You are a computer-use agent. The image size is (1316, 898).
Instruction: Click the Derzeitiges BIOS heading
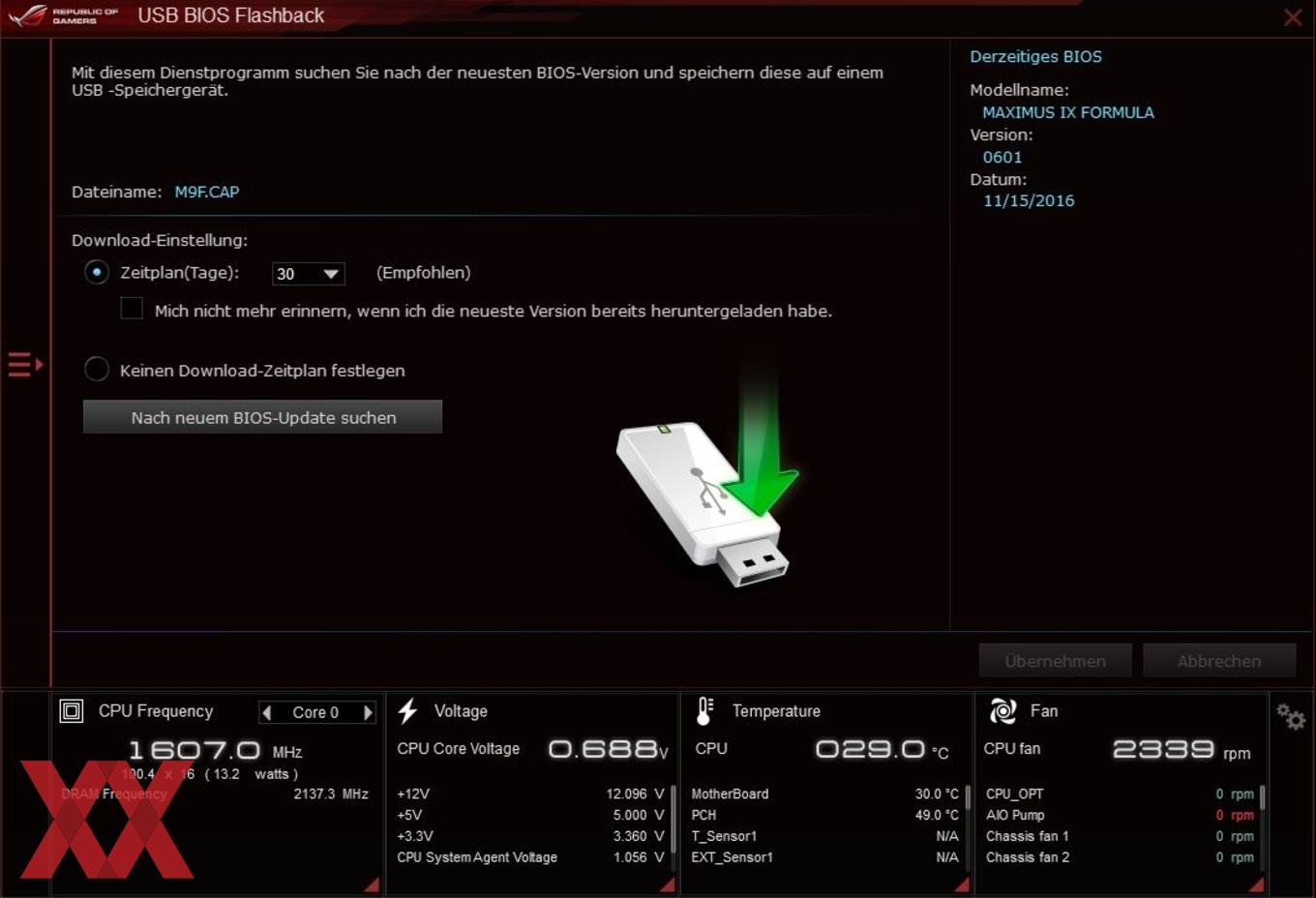pos(1035,56)
